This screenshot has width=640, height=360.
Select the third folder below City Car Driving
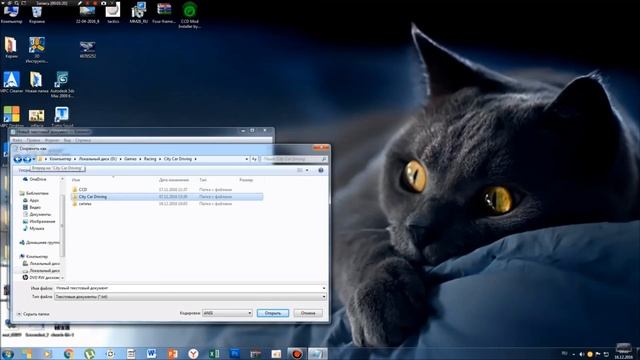point(85,204)
